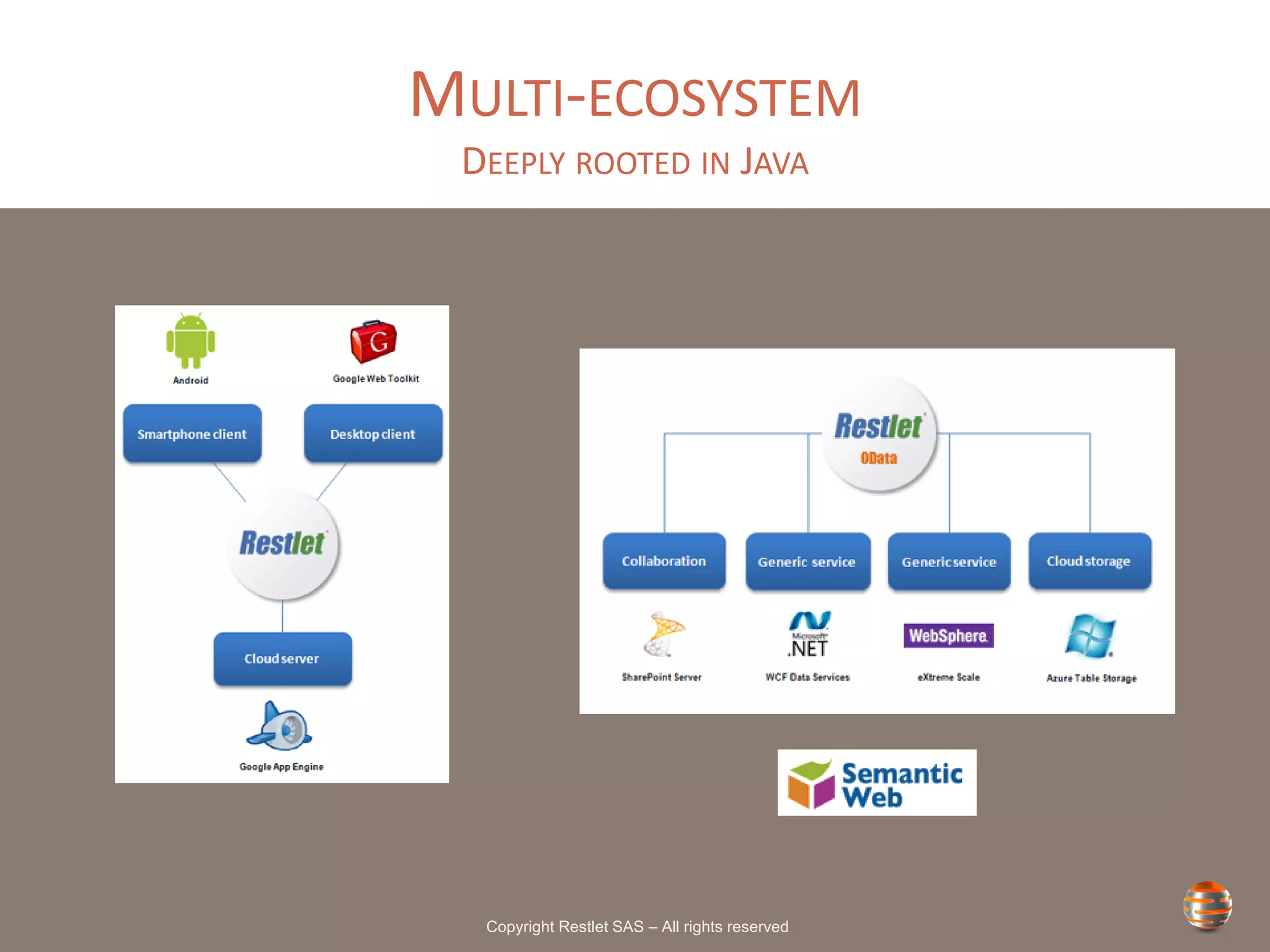Click the Google App Engine airplane icon
Screen dimensions: 1270x952
[x=280, y=726]
